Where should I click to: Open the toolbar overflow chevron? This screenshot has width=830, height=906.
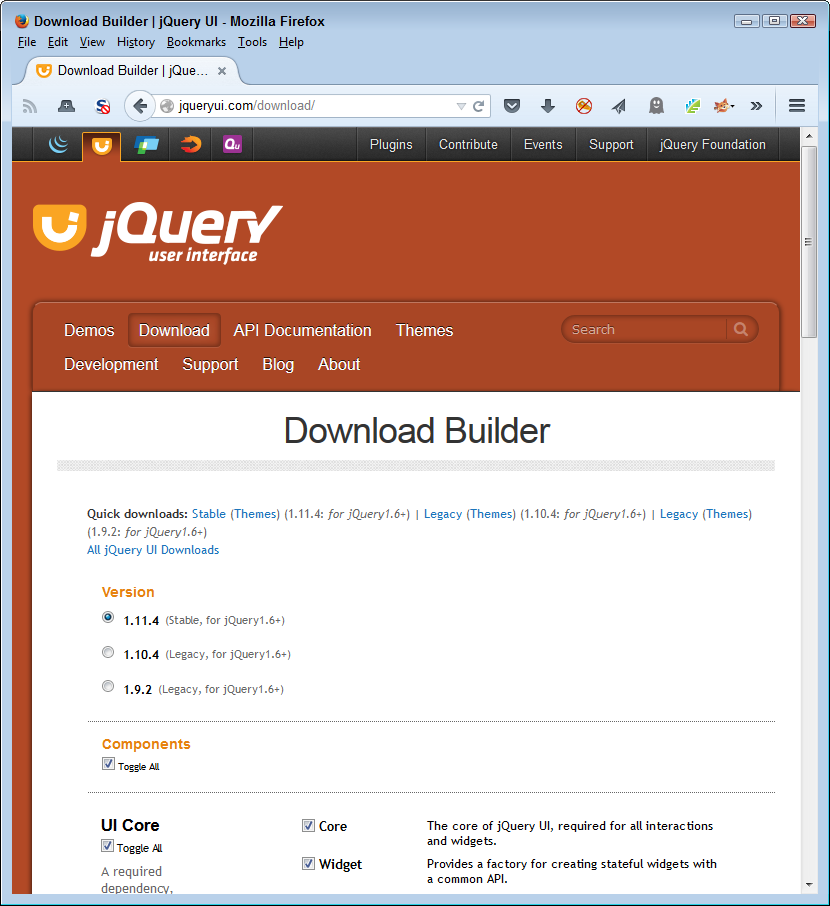click(x=757, y=105)
